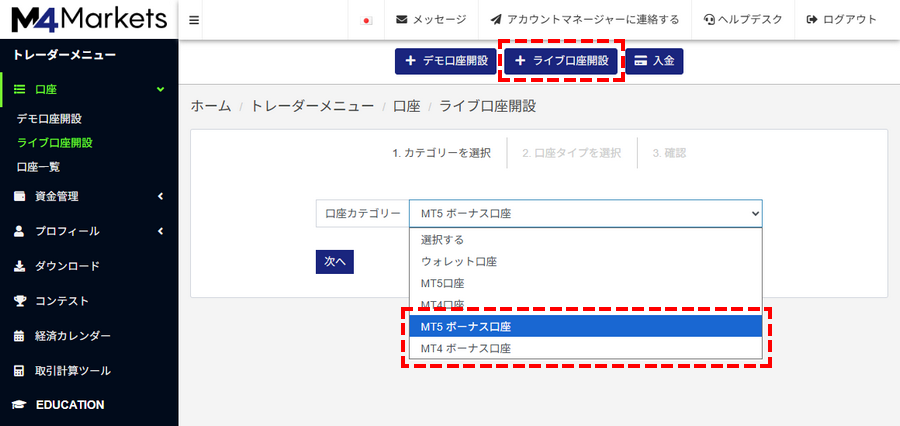Select MT5 ボーナス口座 highlighted option
This screenshot has height=426, width=900.
(585, 326)
